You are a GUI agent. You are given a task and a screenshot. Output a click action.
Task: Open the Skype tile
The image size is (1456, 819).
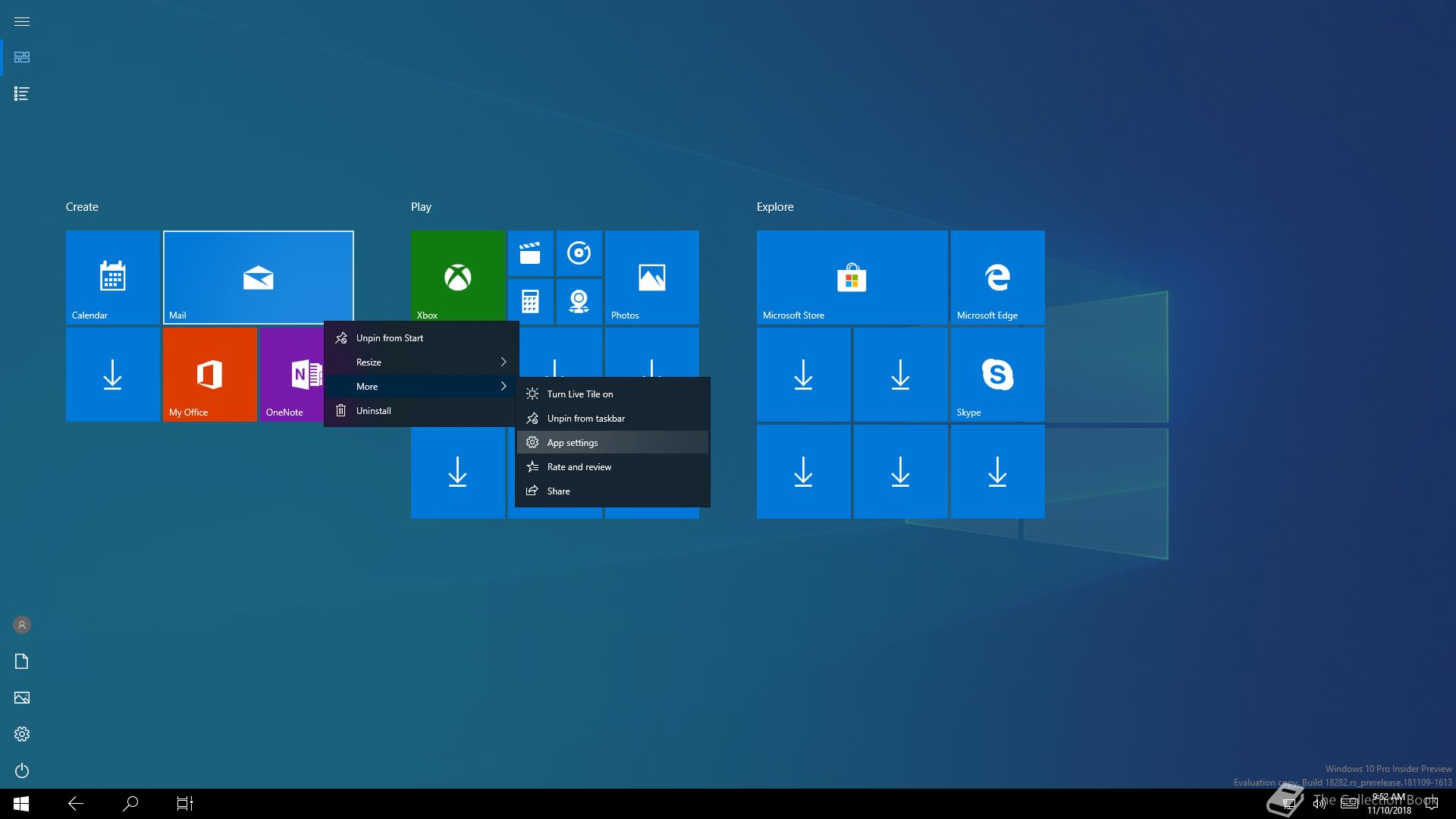[x=997, y=375]
